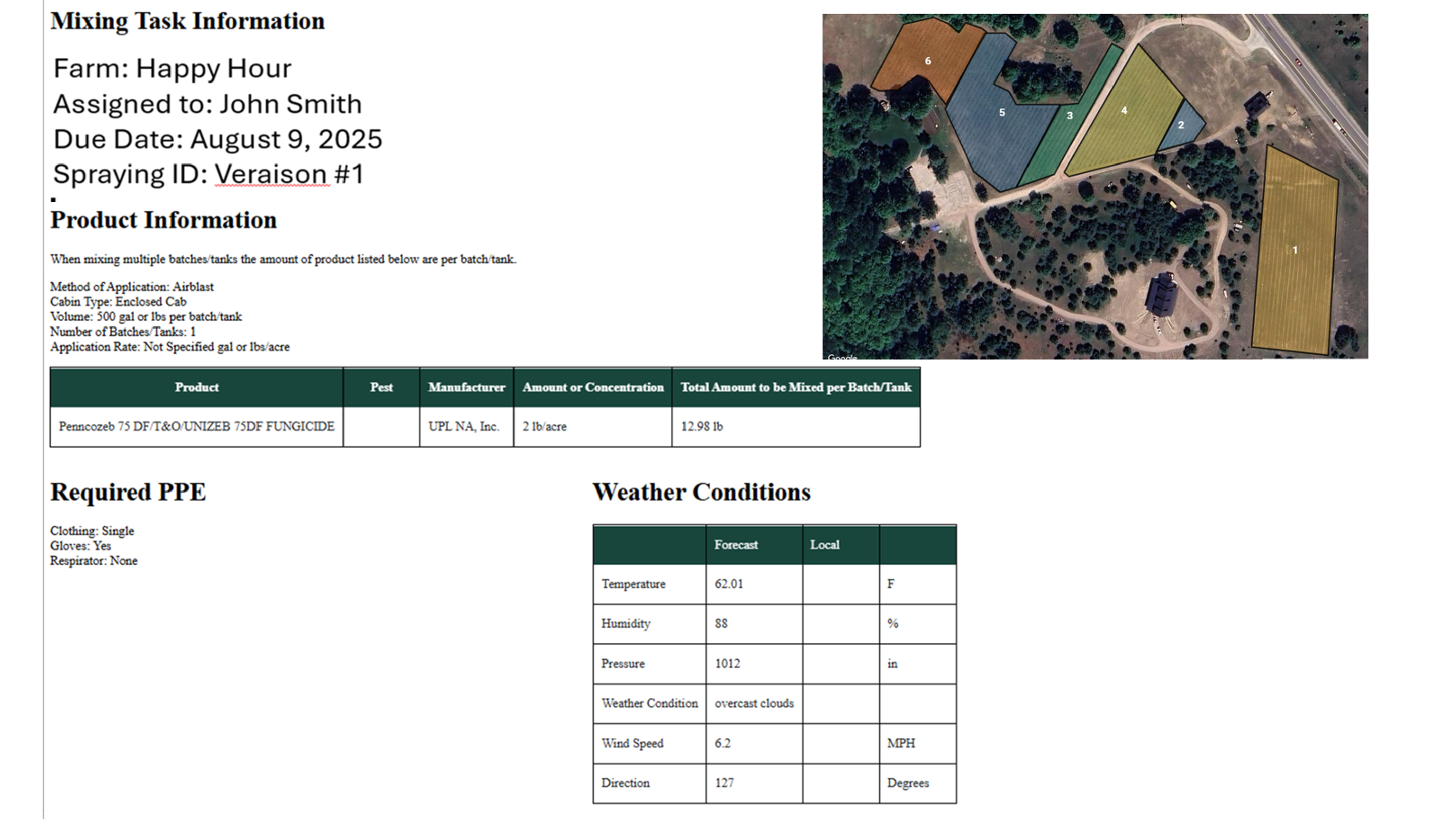Screen dimensions: 1456x819
Task: Click the Product column header
Action: click(196, 388)
